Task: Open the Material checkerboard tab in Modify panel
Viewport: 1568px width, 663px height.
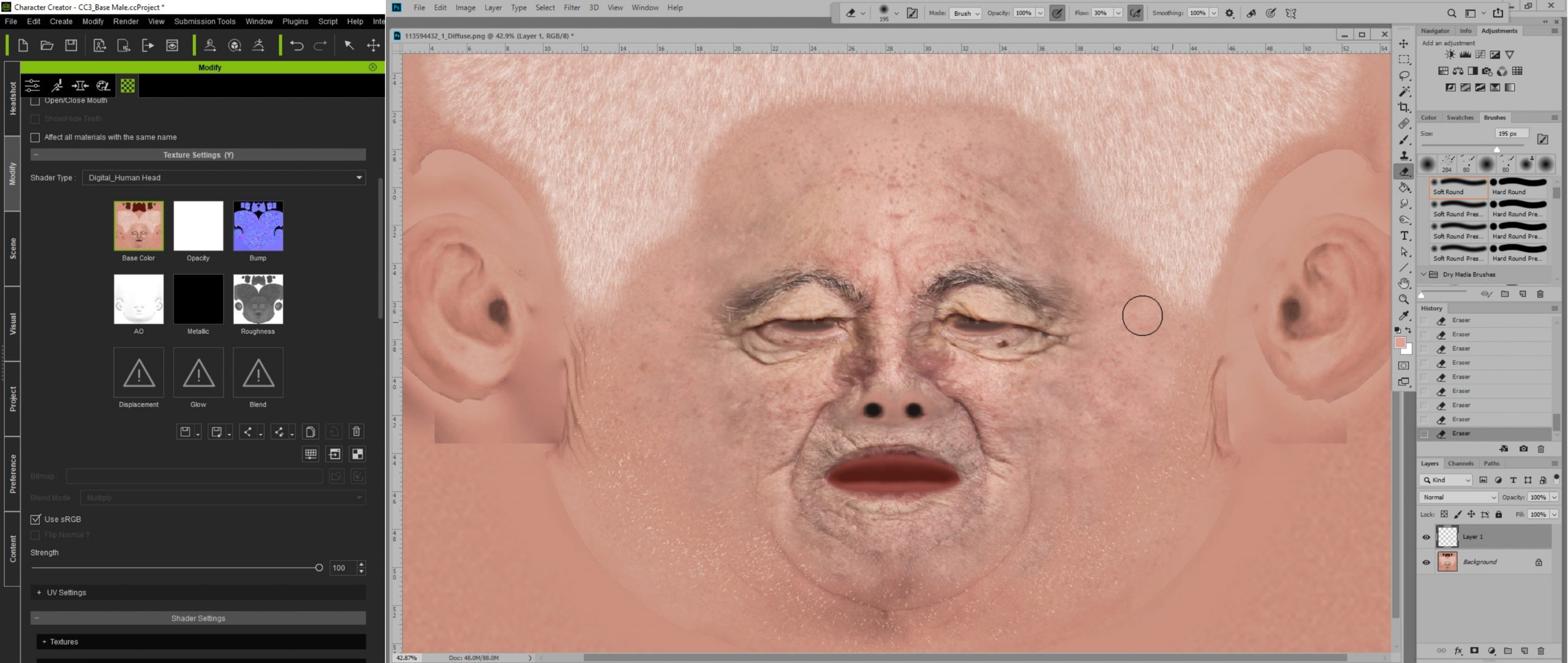Action: (127, 86)
